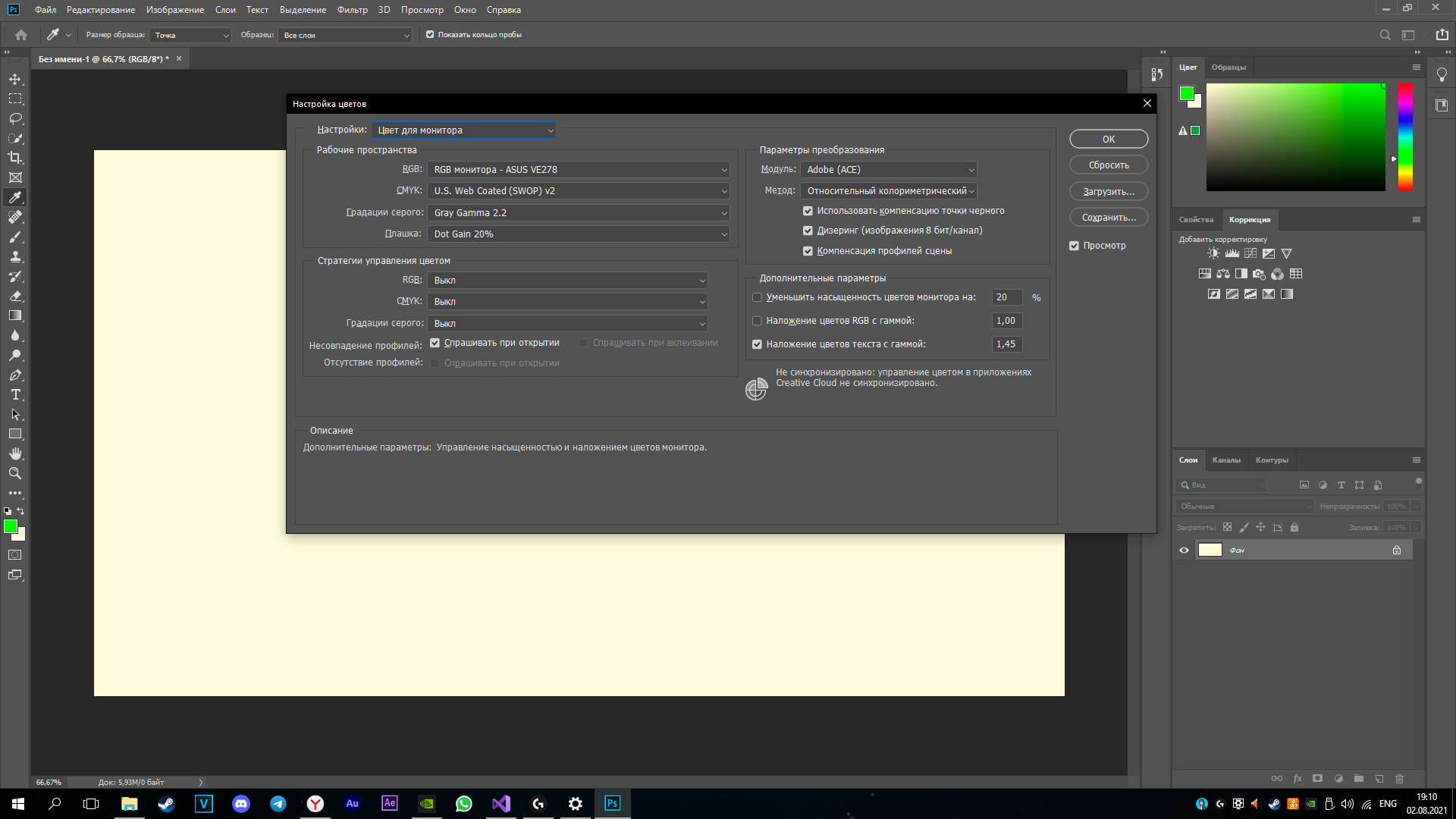This screenshot has width=1456, height=819.
Task: Toggle 'Дизеринг (изображения 8 бит/канал)' checkbox
Action: (808, 231)
